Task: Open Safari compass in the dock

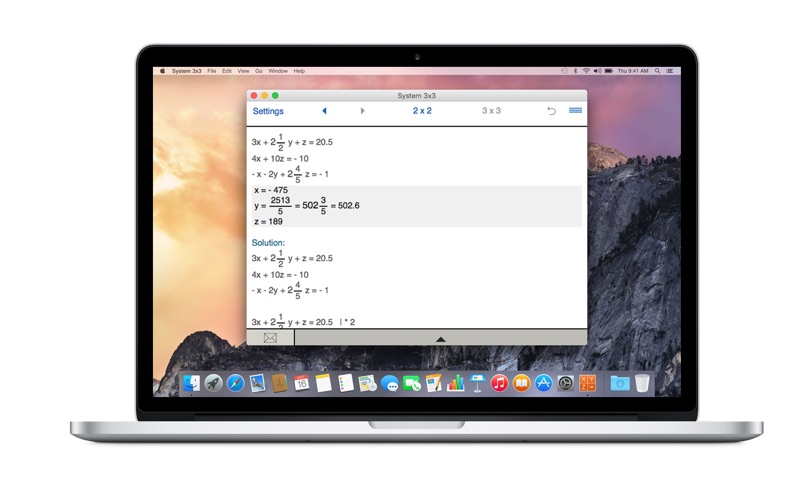Action: (235, 383)
